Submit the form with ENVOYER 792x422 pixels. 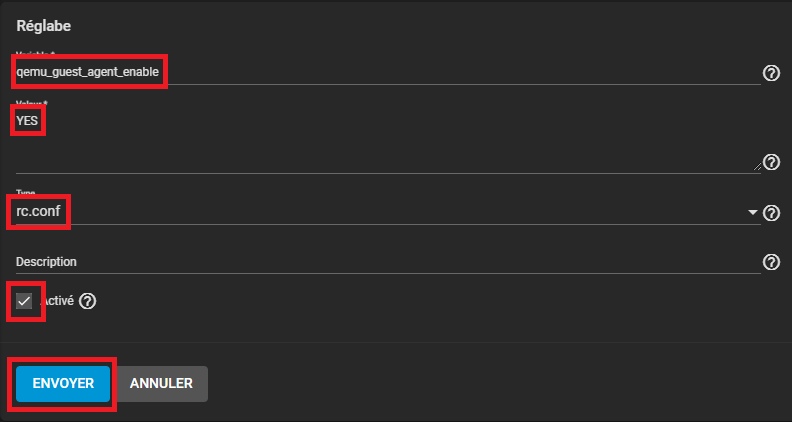click(x=63, y=383)
